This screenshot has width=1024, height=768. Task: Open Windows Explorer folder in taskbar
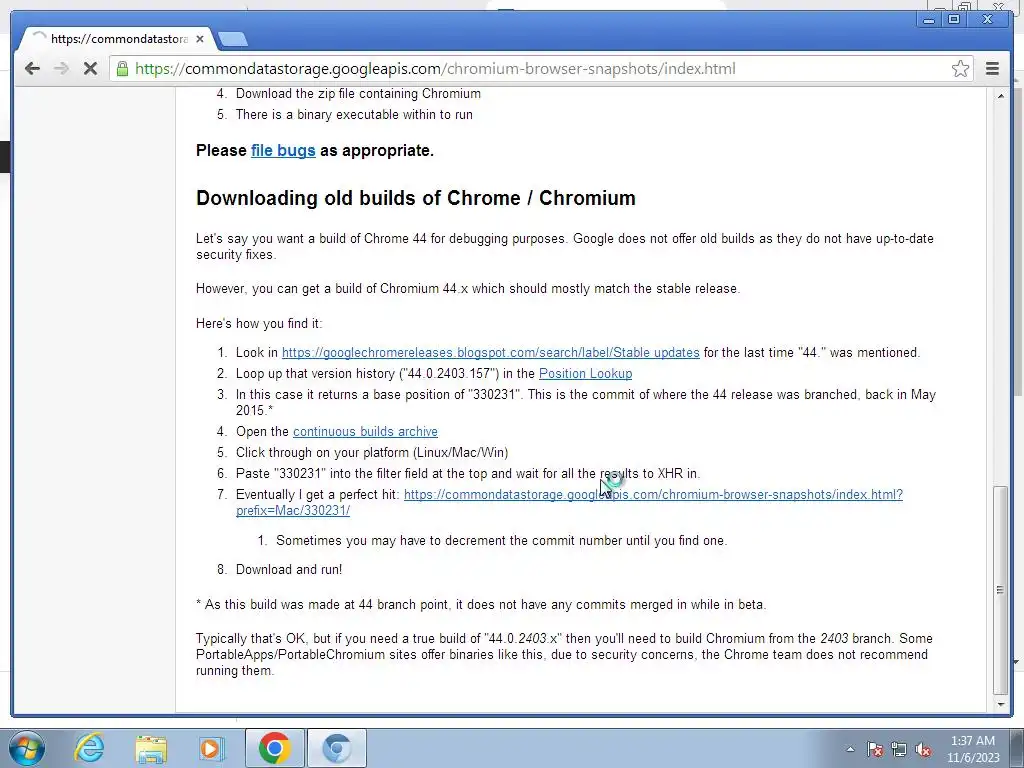151,748
